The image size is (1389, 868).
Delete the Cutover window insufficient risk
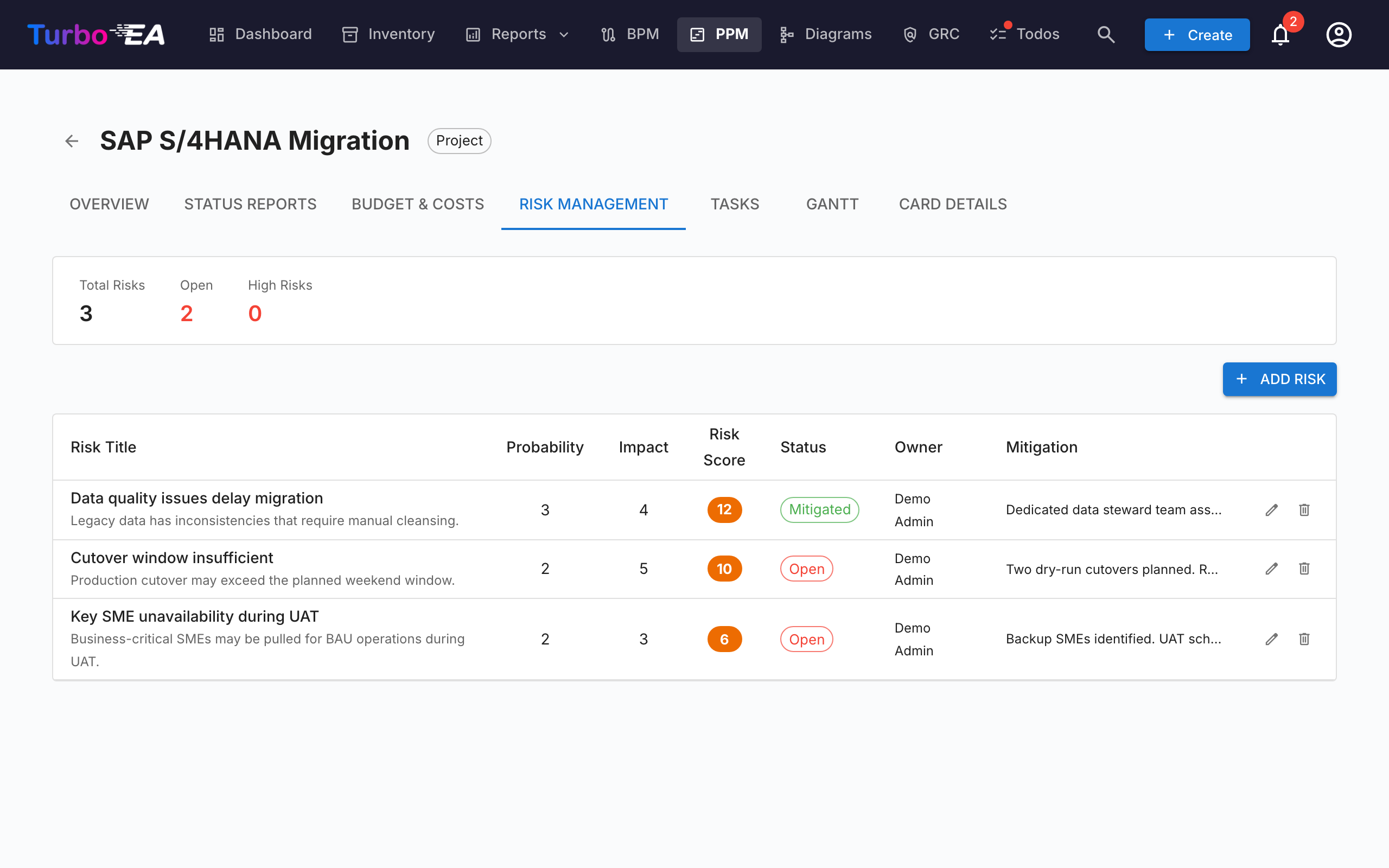1304,569
